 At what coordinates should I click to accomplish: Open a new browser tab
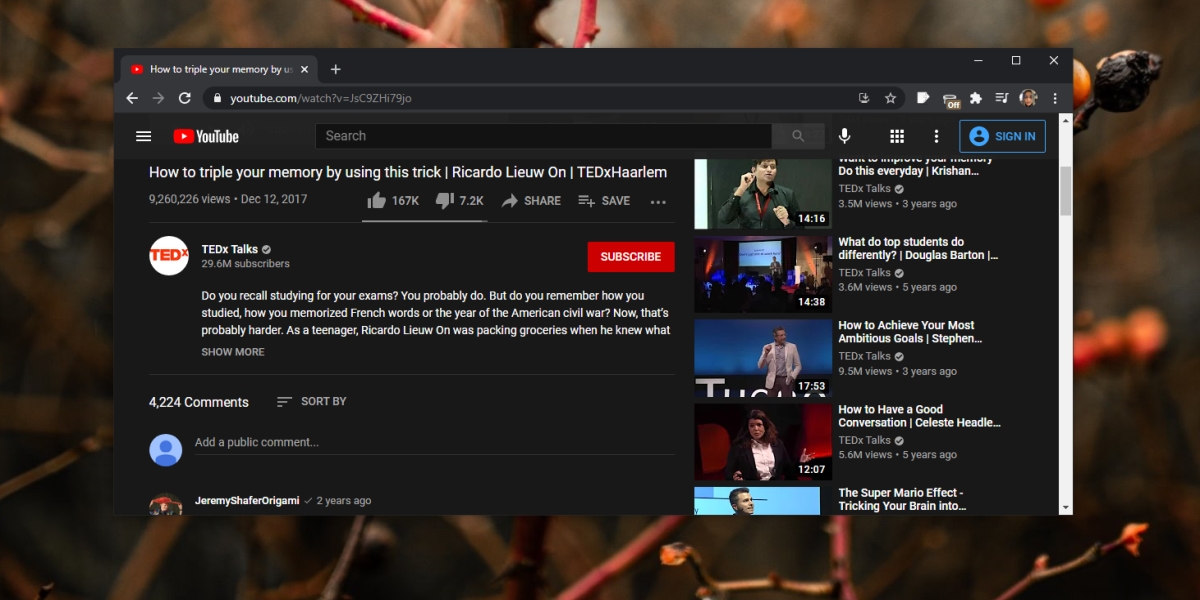pyautogui.click(x=336, y=69)
